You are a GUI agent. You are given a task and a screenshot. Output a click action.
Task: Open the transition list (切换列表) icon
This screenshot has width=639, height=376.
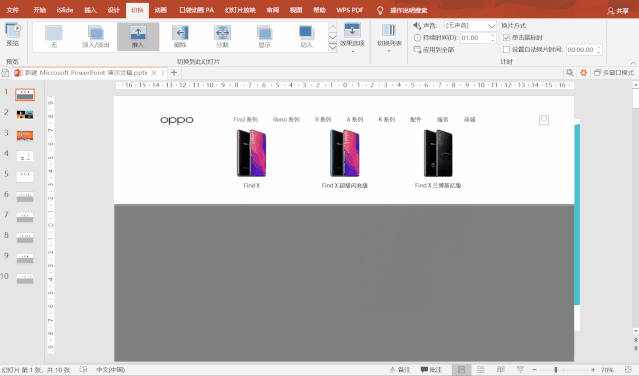[x=389, y=36]
